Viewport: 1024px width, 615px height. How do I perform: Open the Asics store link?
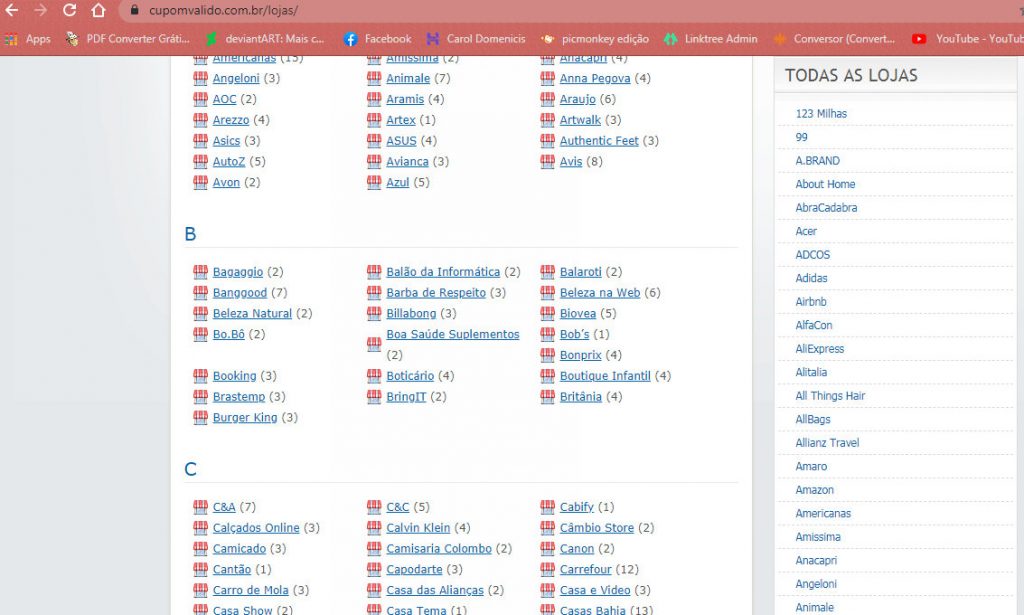pyautogui.click(x=227, y=140)
